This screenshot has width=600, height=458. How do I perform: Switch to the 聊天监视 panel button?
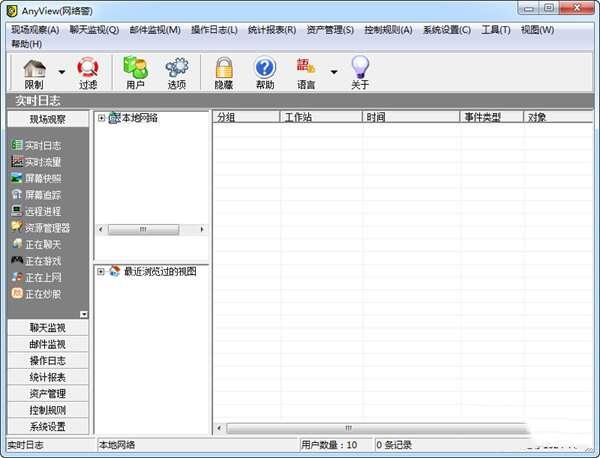click(x=47, y=327)
